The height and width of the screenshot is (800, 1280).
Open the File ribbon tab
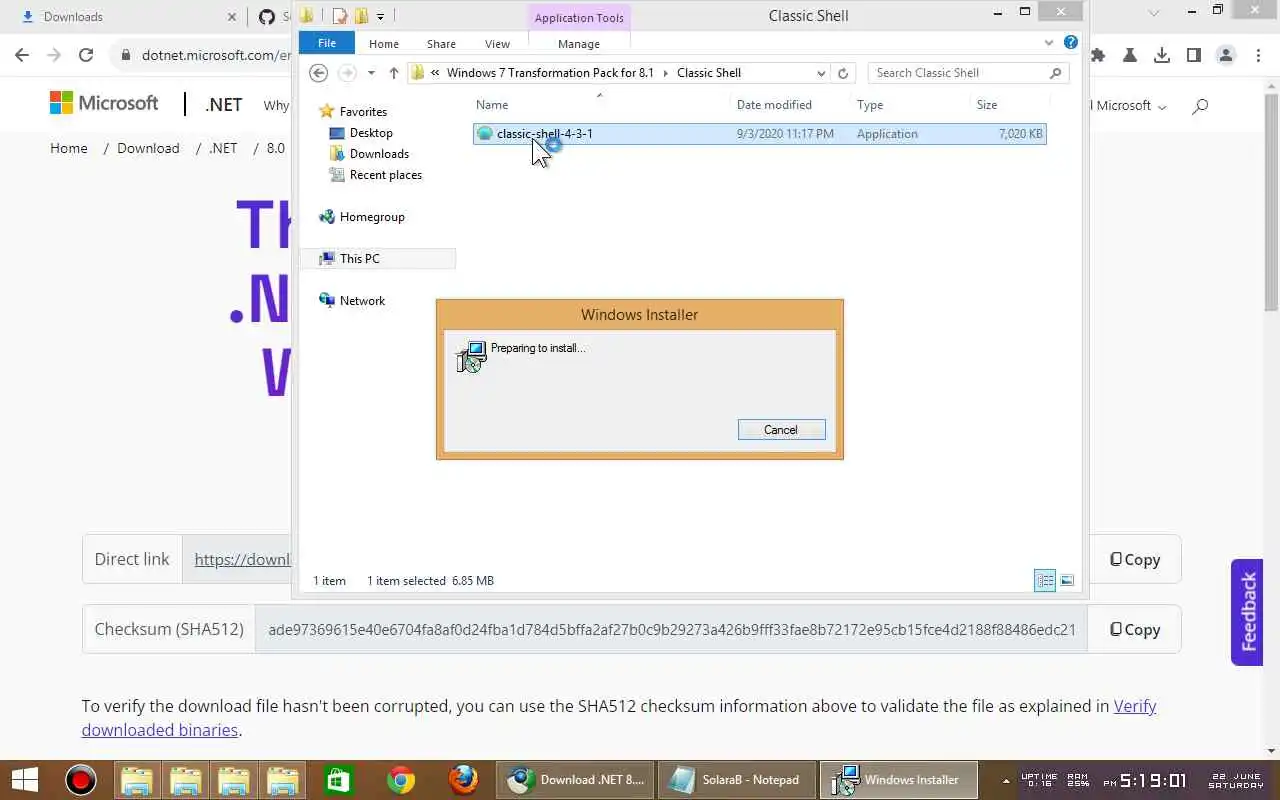[327, 43]
